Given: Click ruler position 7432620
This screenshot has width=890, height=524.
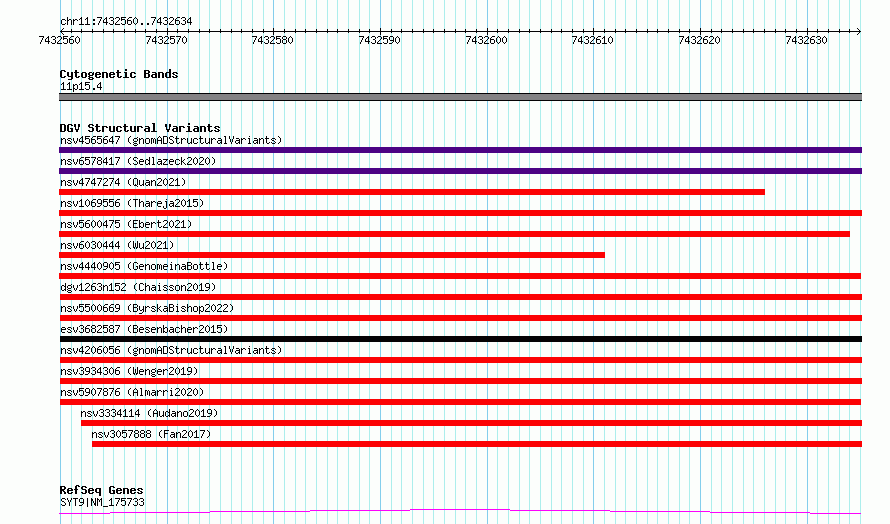Looking at the screenshot, I should (x=699, y=40).
